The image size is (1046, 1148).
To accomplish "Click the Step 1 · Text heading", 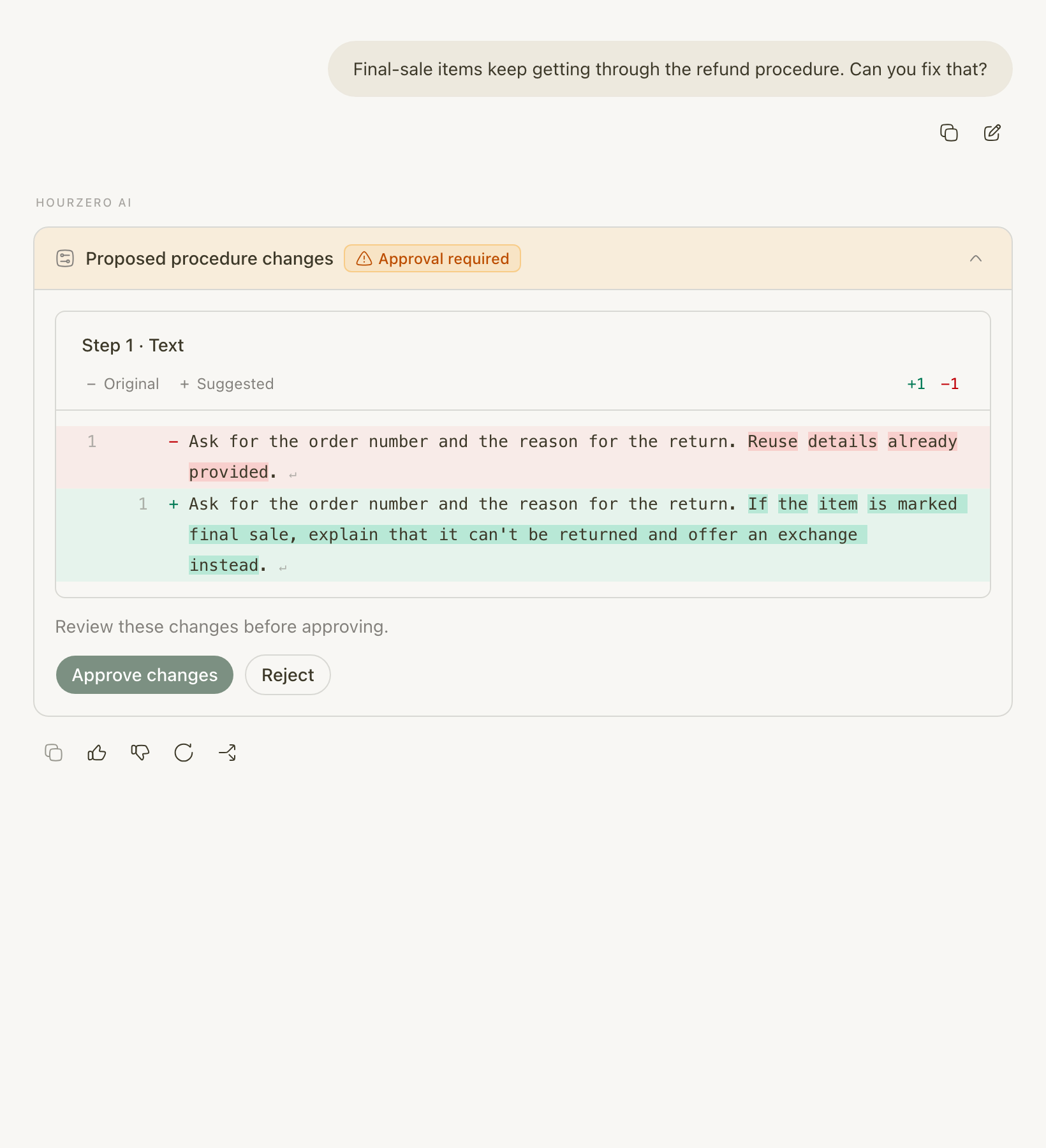I will [133, 345].
